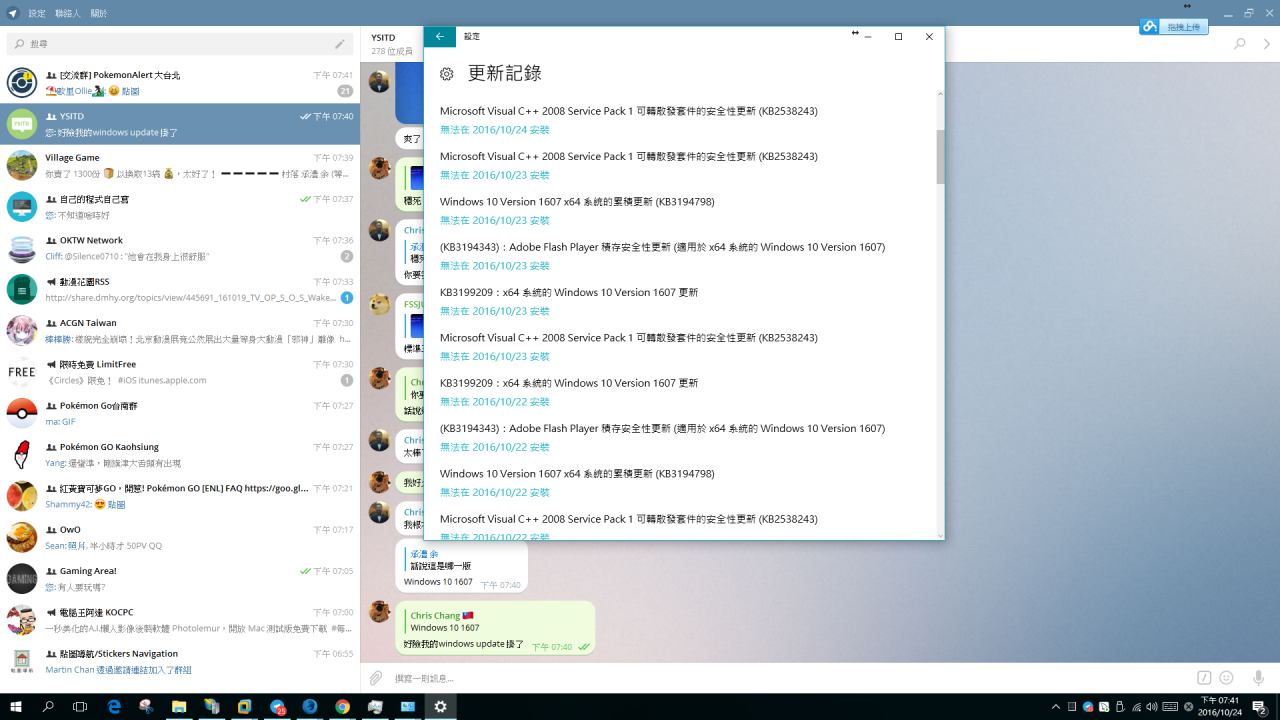Search in chat using magnifier icon

coord(1240,44)
